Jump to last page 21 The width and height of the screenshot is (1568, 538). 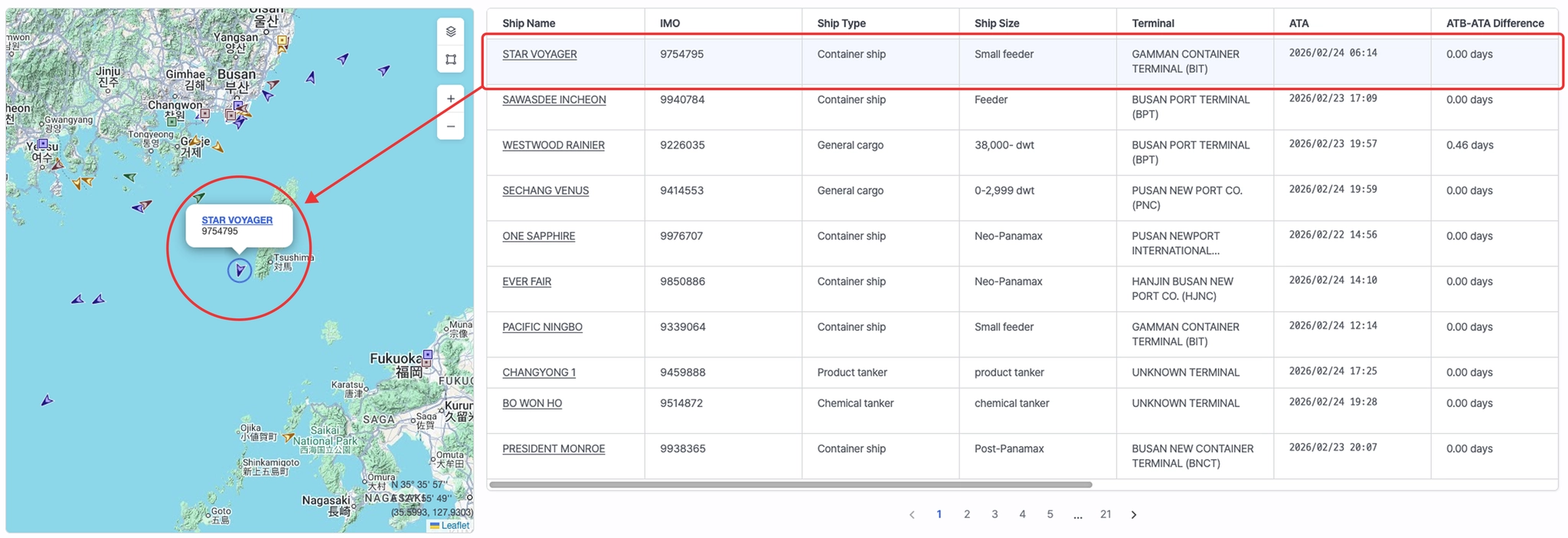(x=1106, y=514)
